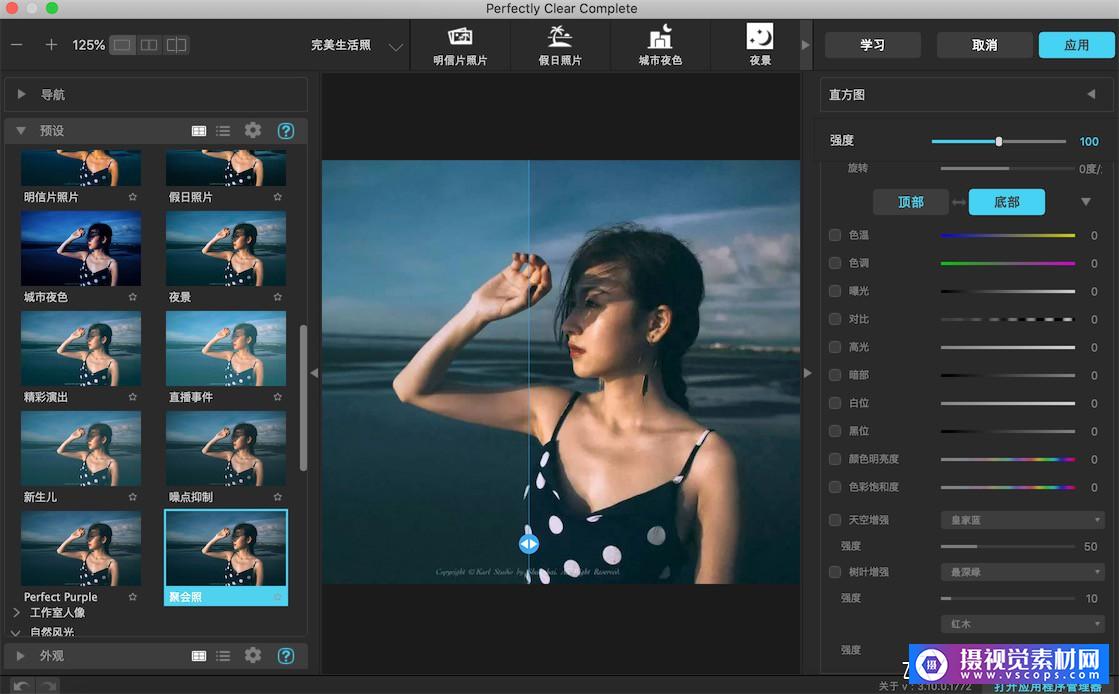Switch 预设 panel to grid view

pos(199,131)
